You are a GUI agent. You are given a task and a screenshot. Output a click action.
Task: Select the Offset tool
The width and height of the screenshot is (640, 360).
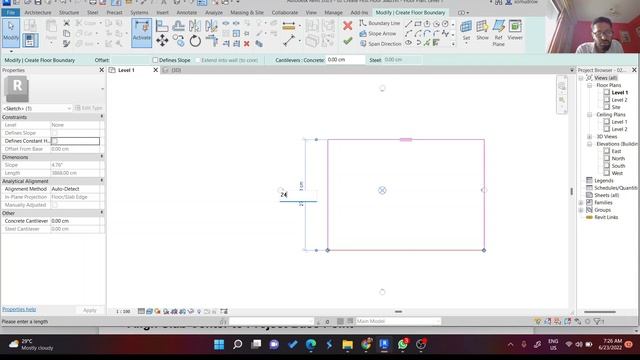pyautogui.click(x=178, y=26)
